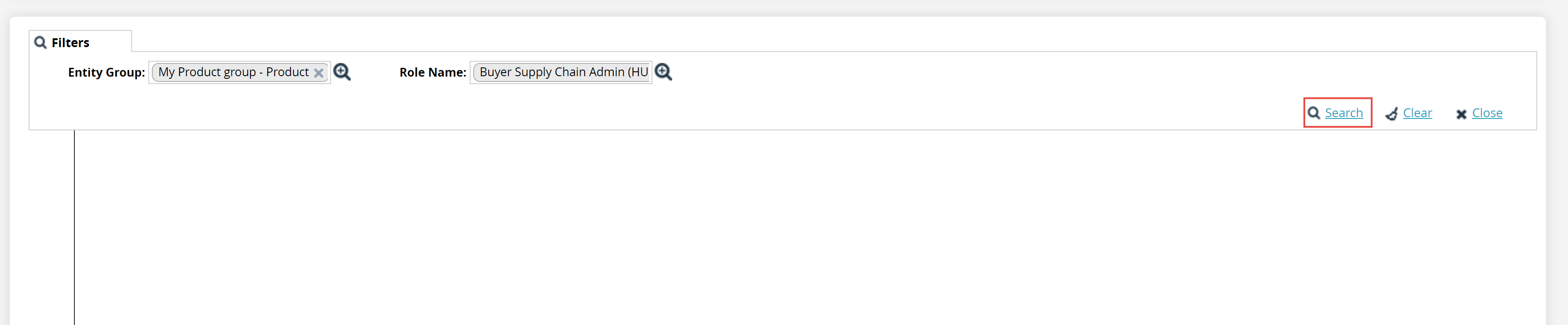Select the Buyer Supply Chain Admin chip
The height and width of the screenshot is (325, 1568).
coord(563,72)
